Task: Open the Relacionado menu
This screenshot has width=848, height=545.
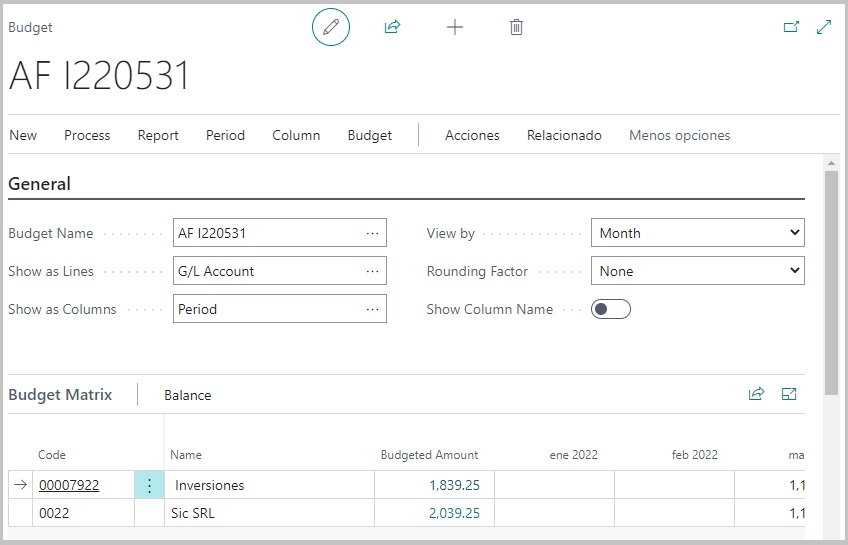Action: tap(564, 135)
